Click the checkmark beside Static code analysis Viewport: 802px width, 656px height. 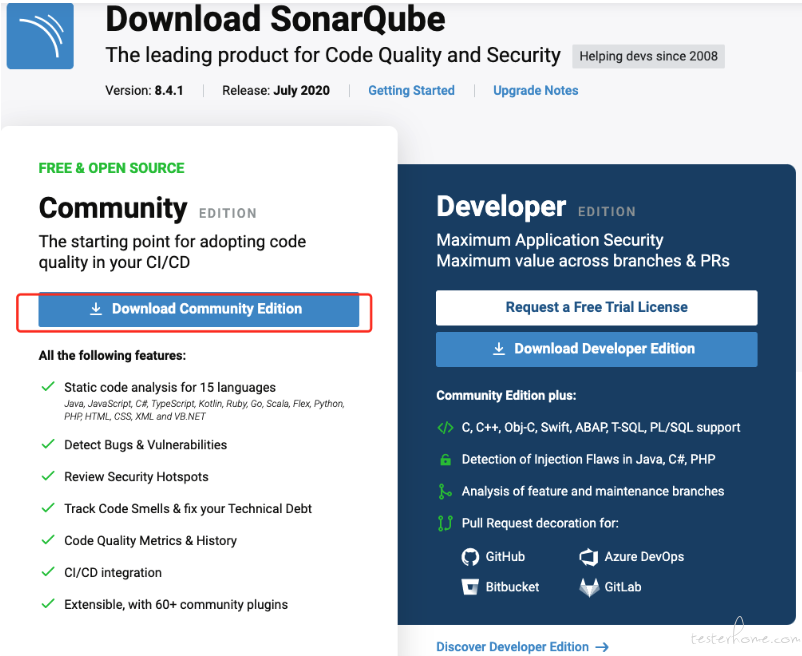click(x=48, y=387)
